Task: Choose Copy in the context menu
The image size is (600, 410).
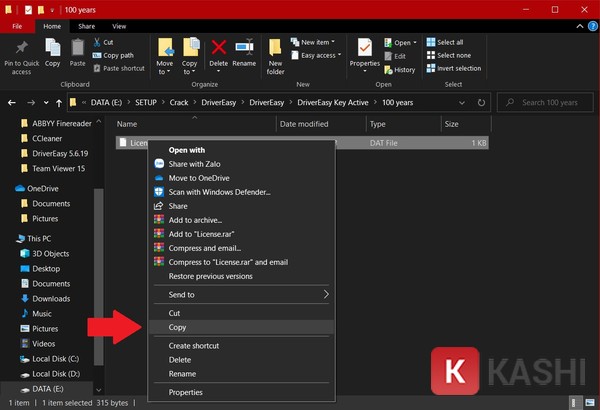Action: pyautogui.click(x=241, y=327)
